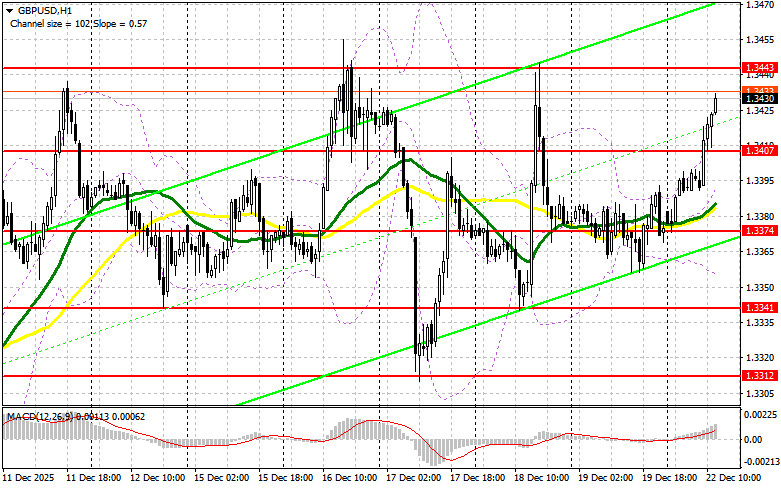
Task: Select the '22 Dec 10:00' time label
Action: [733, 478]
